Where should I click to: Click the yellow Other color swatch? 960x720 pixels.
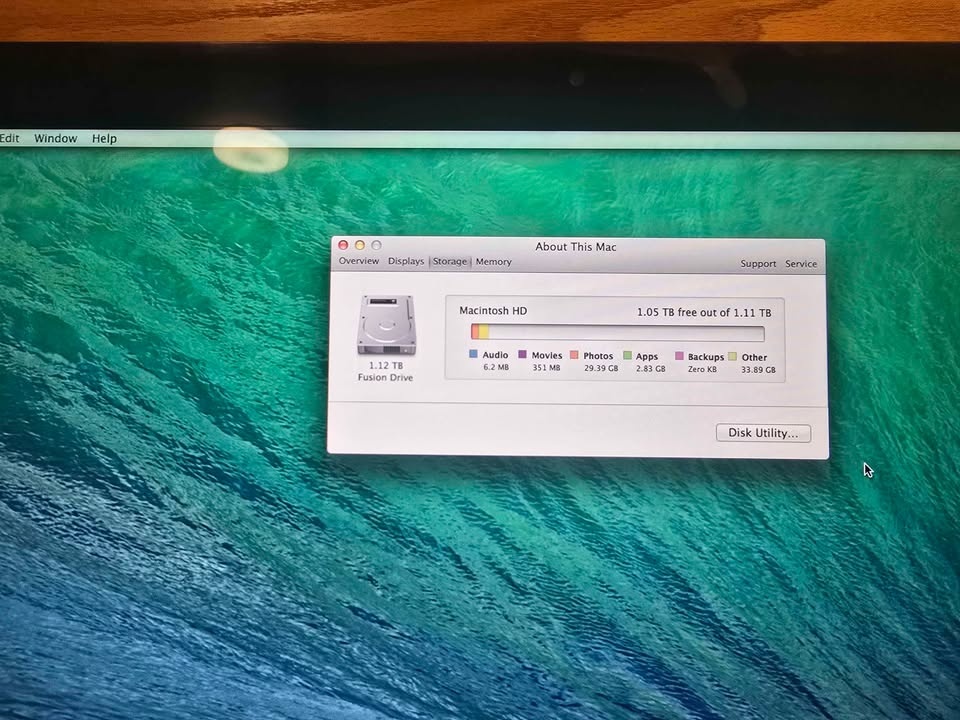[732, 356]
